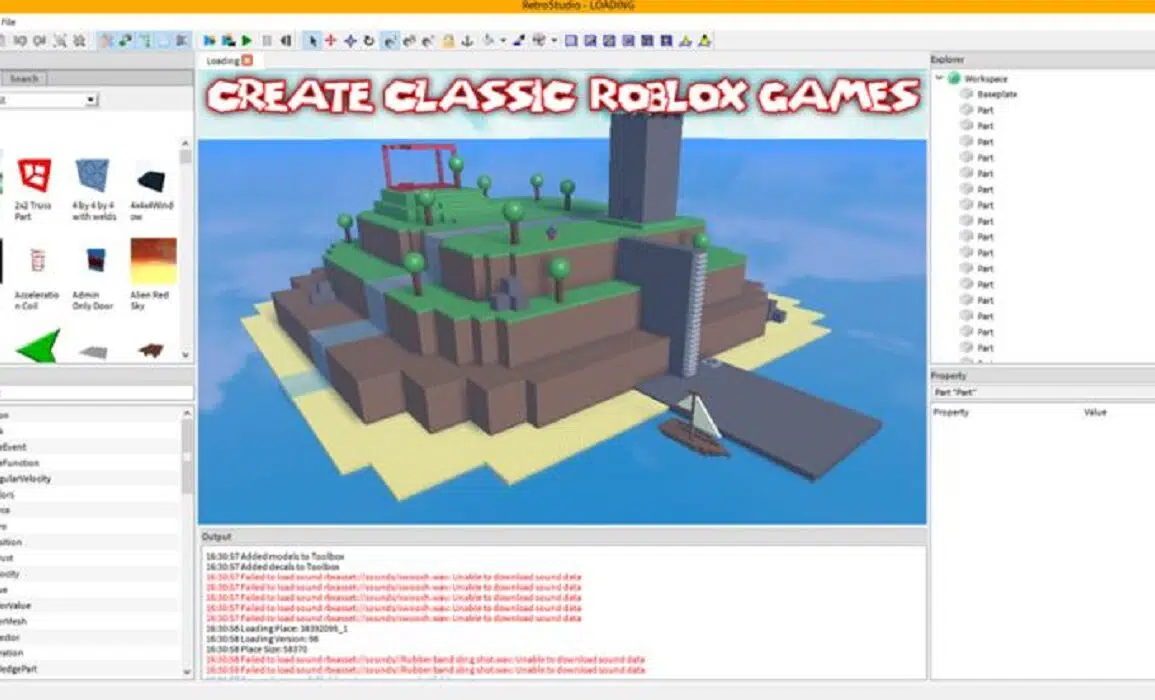The image size is (1155, 700).
Task: Click the filter field above the object list
Action: point(96,393)
